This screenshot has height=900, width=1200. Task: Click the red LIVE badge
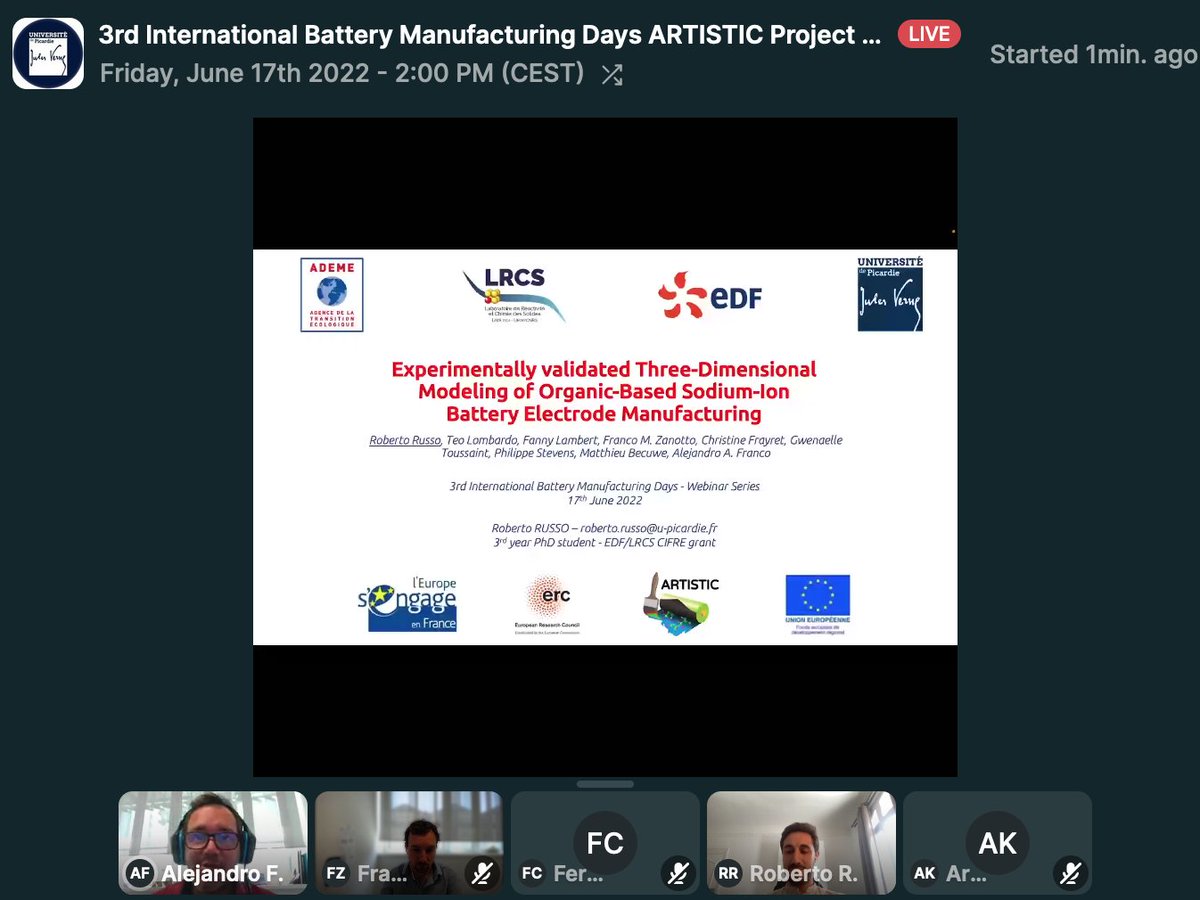[x=929, y=34]
